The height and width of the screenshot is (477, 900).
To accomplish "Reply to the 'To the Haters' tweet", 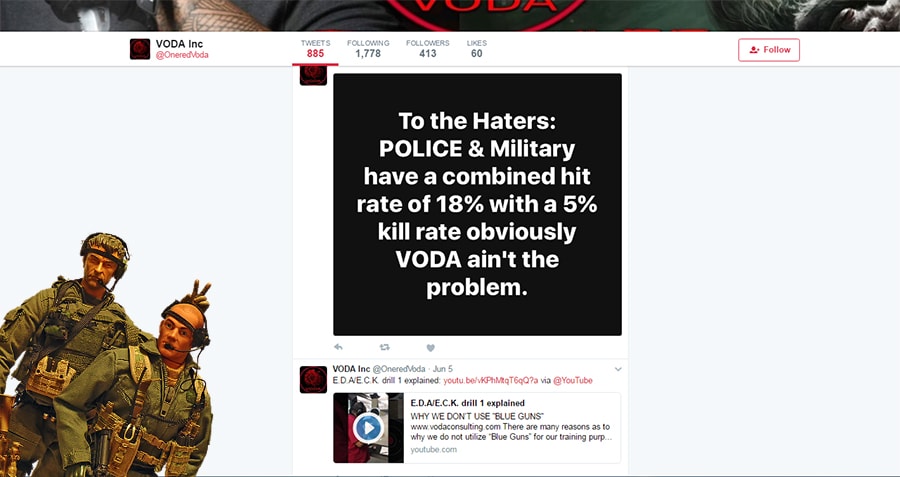I will tap(338, 347).
